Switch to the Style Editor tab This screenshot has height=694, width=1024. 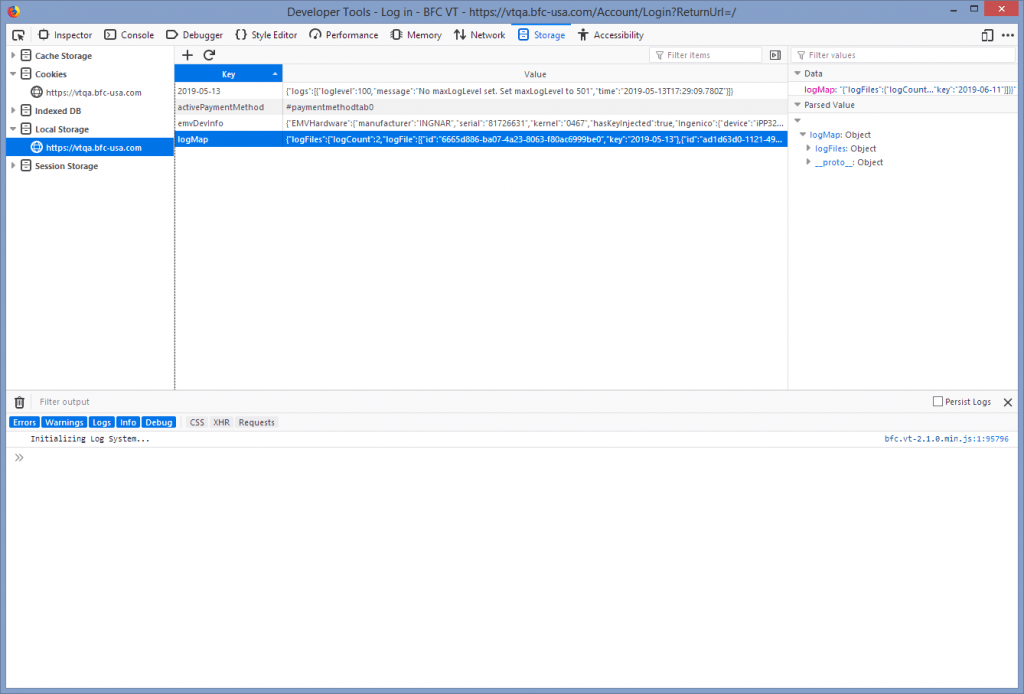[x=266, y=35]
